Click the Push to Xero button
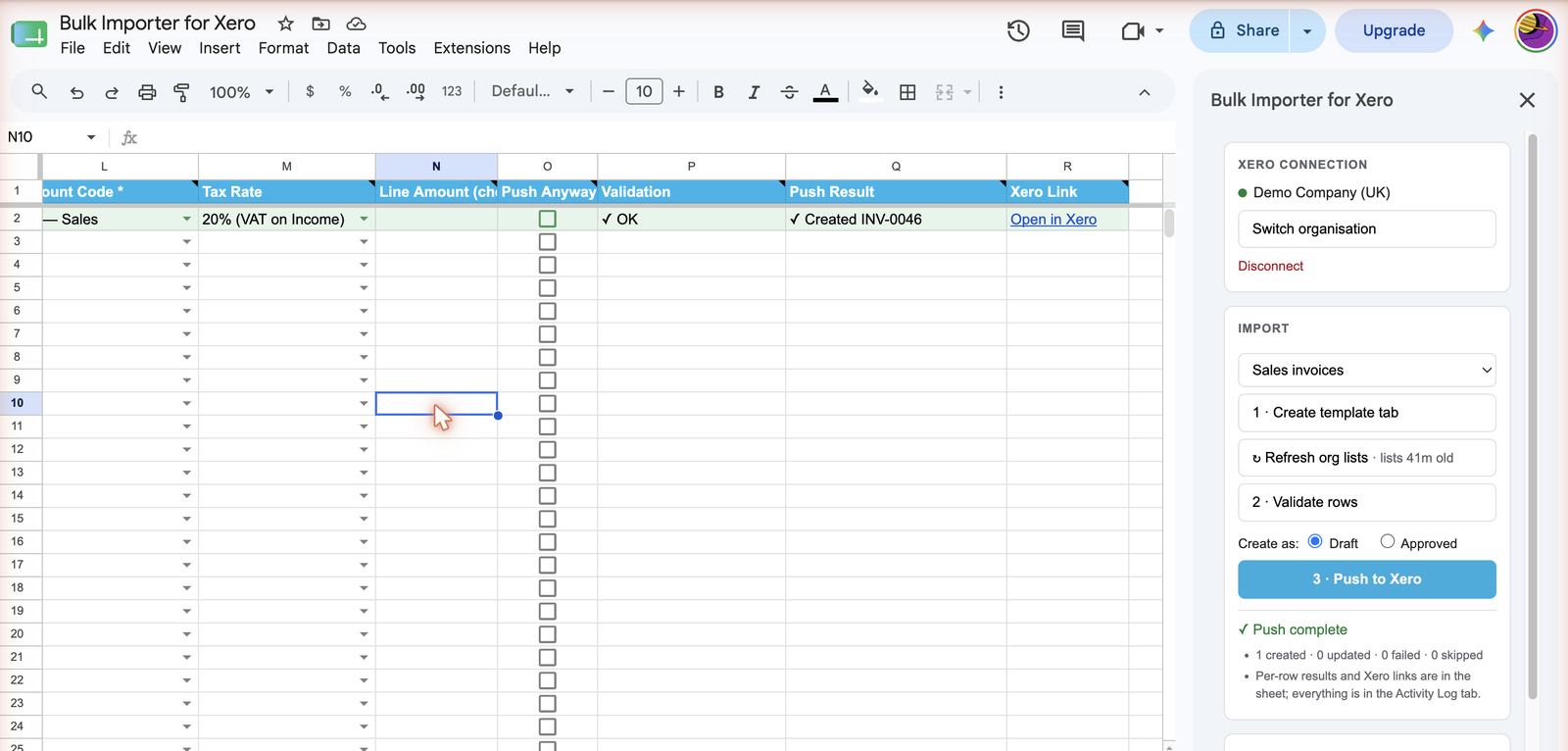The image size is (1568, 751). pyautogui.click(x=1367, y=579)
